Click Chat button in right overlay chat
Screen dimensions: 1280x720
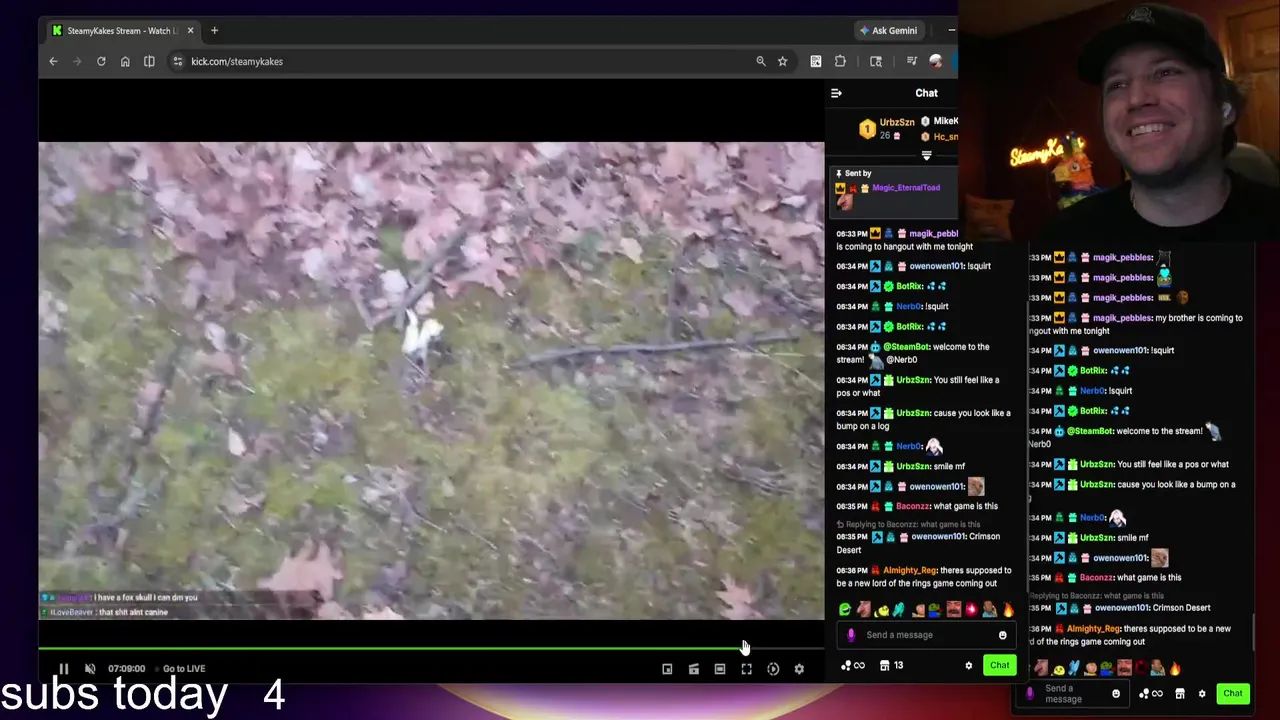[1233, 694]
